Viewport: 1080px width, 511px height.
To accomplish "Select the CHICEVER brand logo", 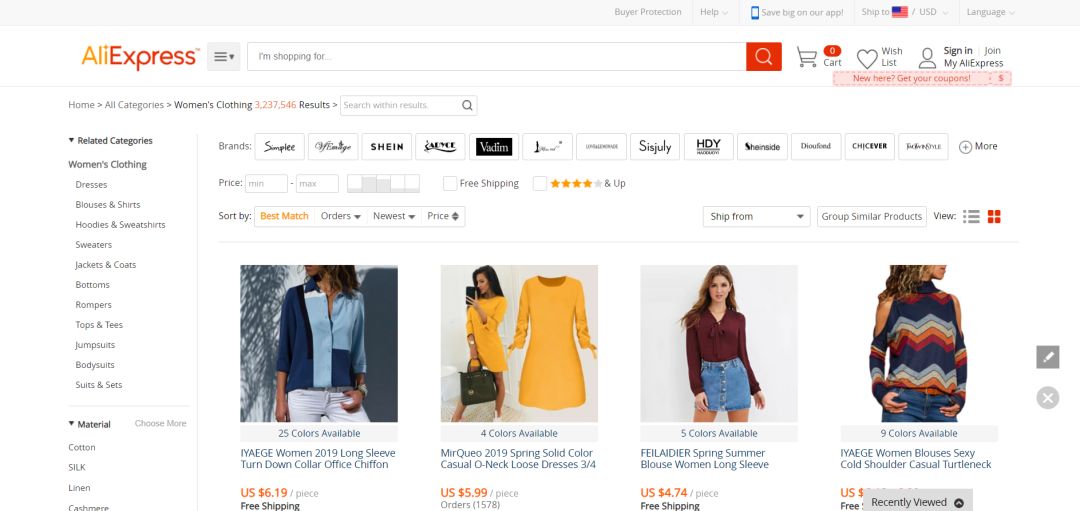I will [870, 147].
